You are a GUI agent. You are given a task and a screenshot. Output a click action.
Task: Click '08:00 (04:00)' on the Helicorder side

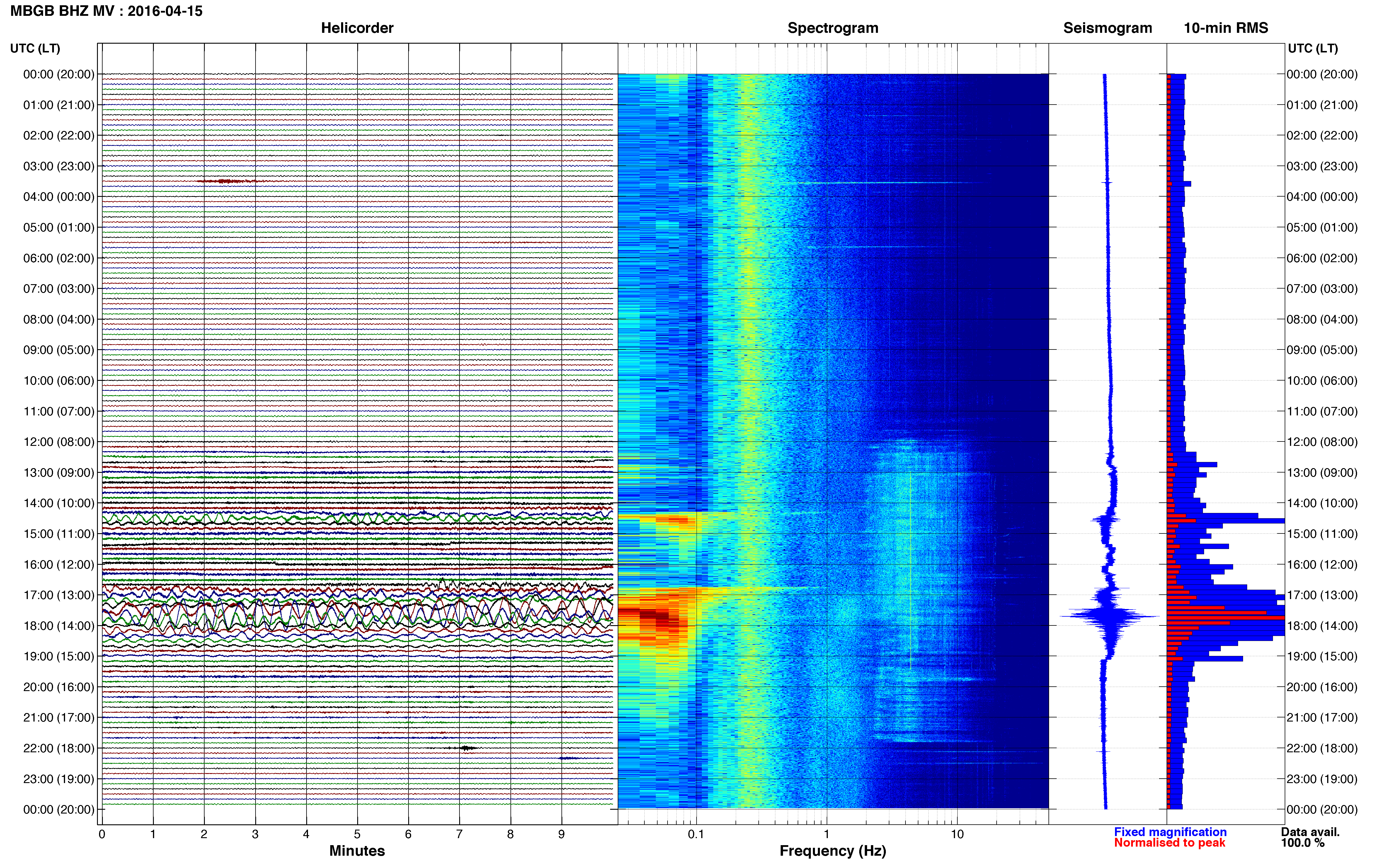tap(59, 319)
